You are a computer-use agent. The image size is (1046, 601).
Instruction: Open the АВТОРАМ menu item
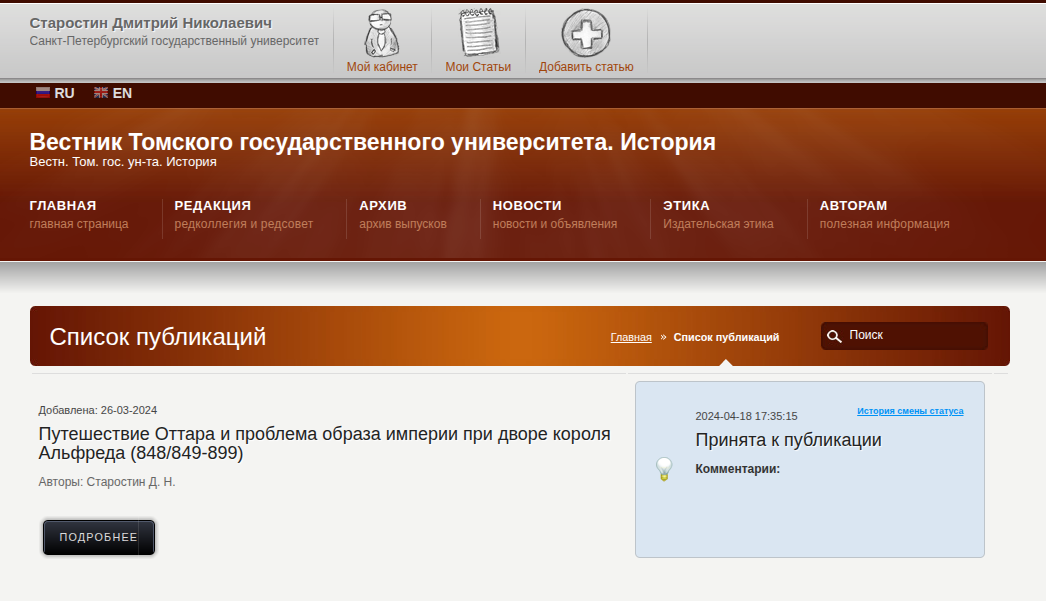point(853,206)
